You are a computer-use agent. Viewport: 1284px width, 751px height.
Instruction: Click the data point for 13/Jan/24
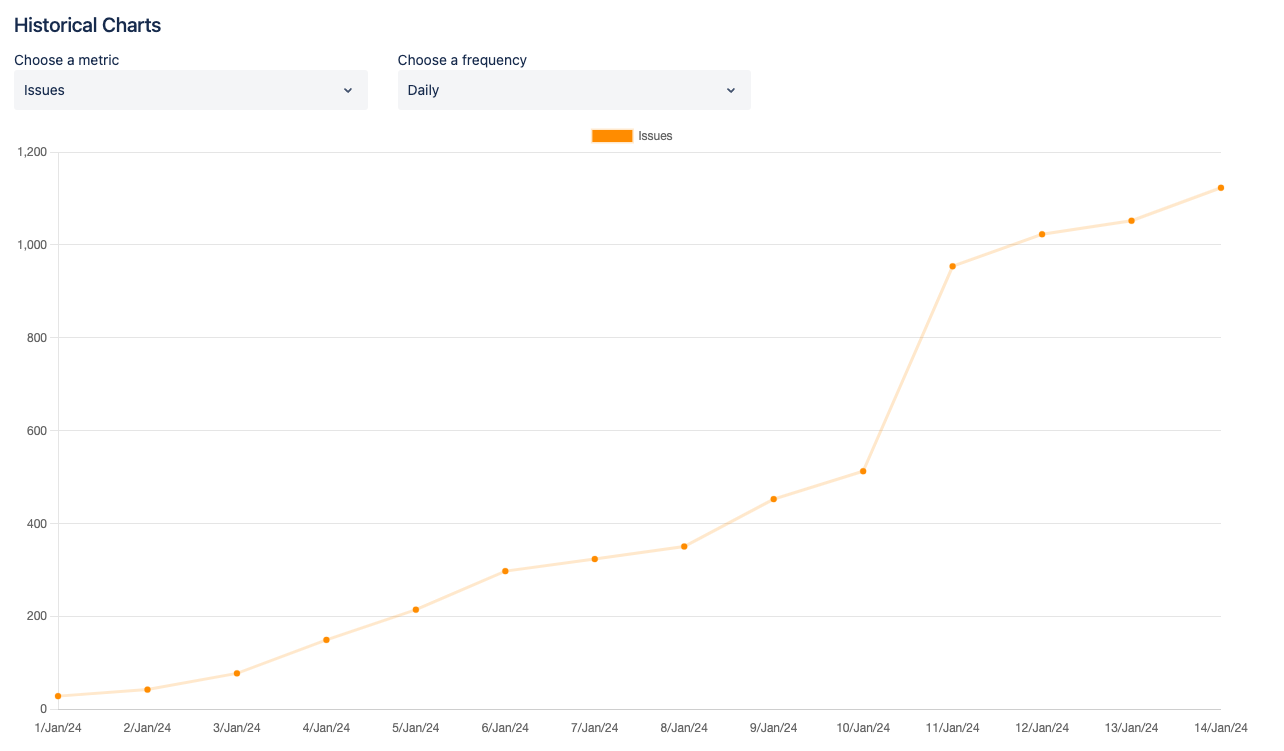point(1131,221)
